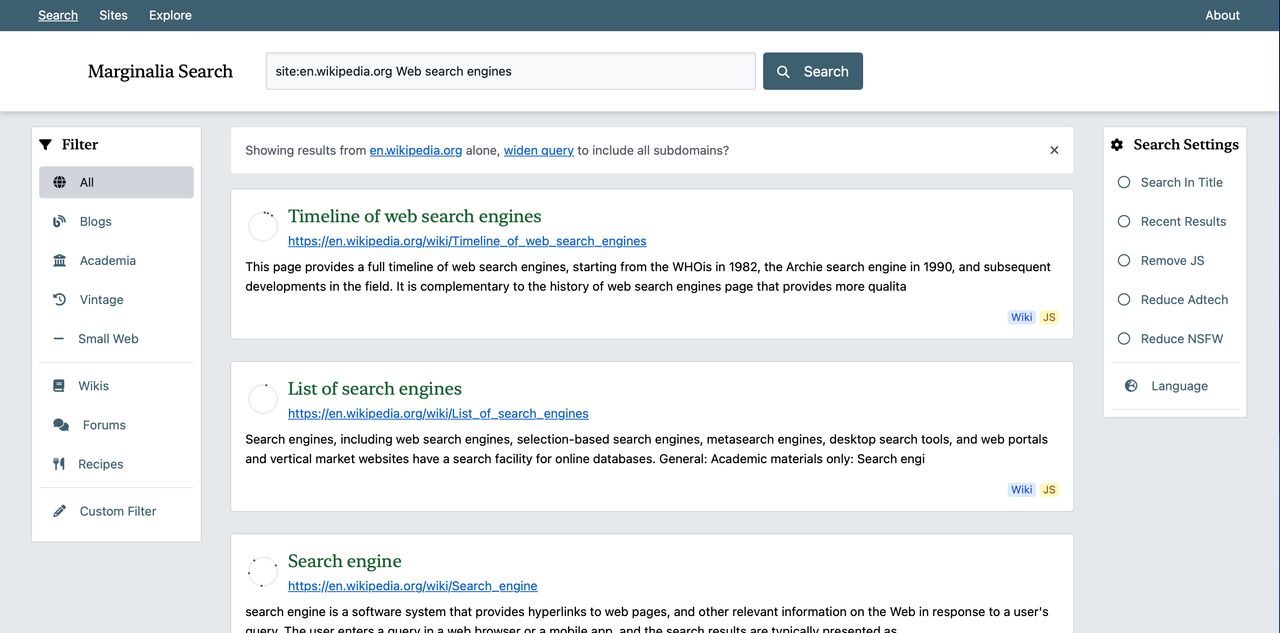Select the Vintage filter

coord(116,299)
